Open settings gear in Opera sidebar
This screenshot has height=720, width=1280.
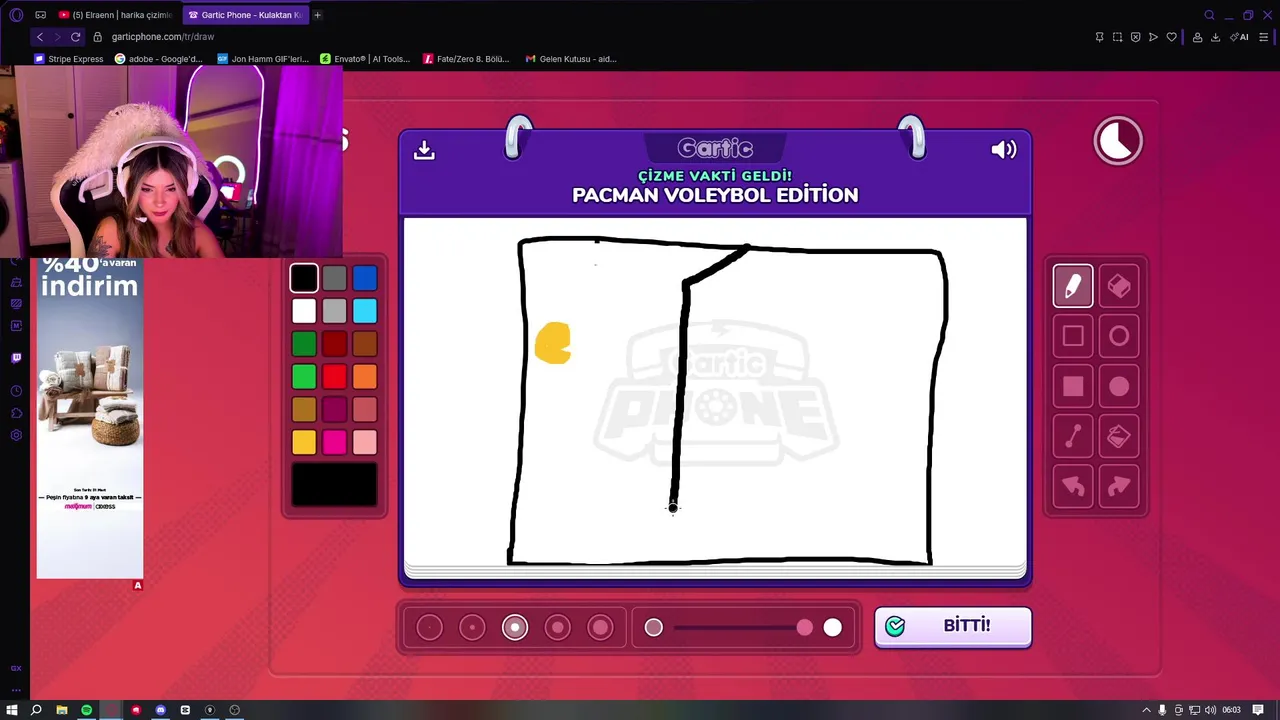[16, 435]
